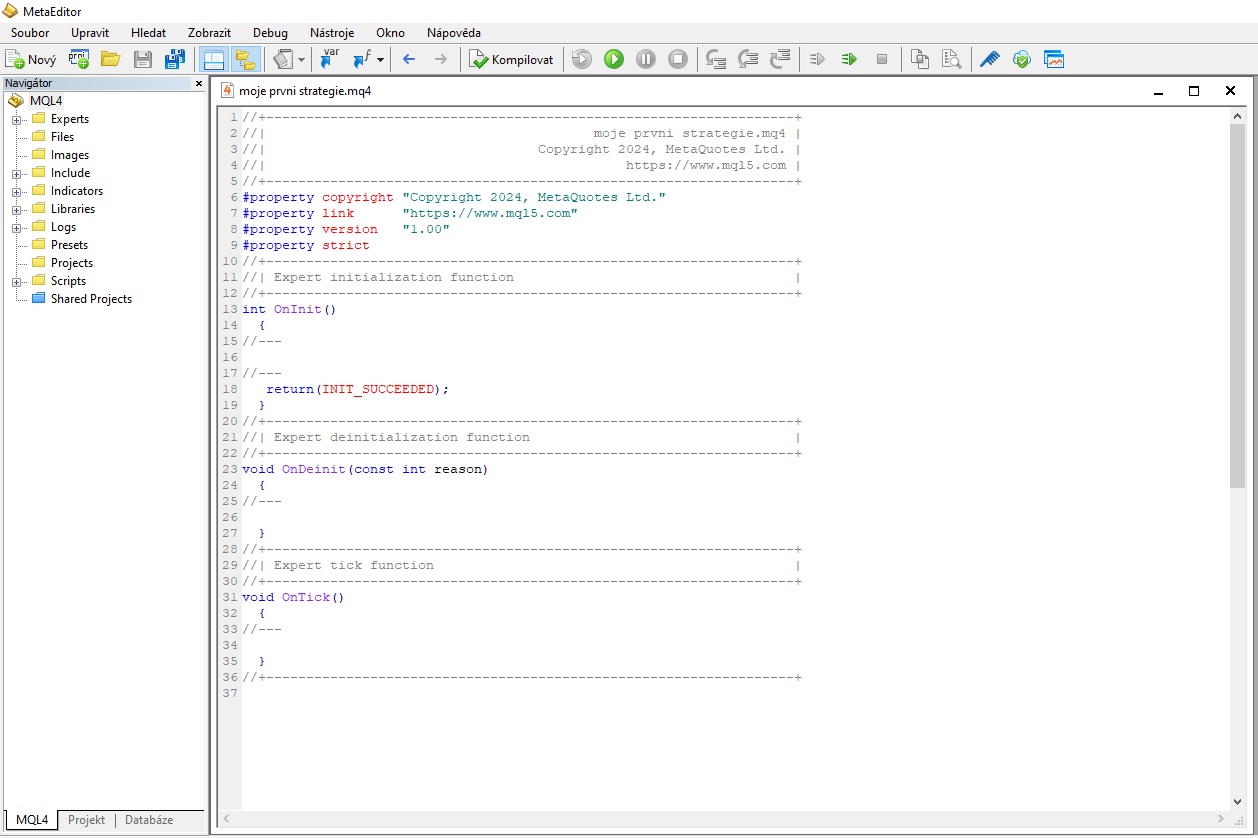Click the Styler comb icon

click(989, 59)
